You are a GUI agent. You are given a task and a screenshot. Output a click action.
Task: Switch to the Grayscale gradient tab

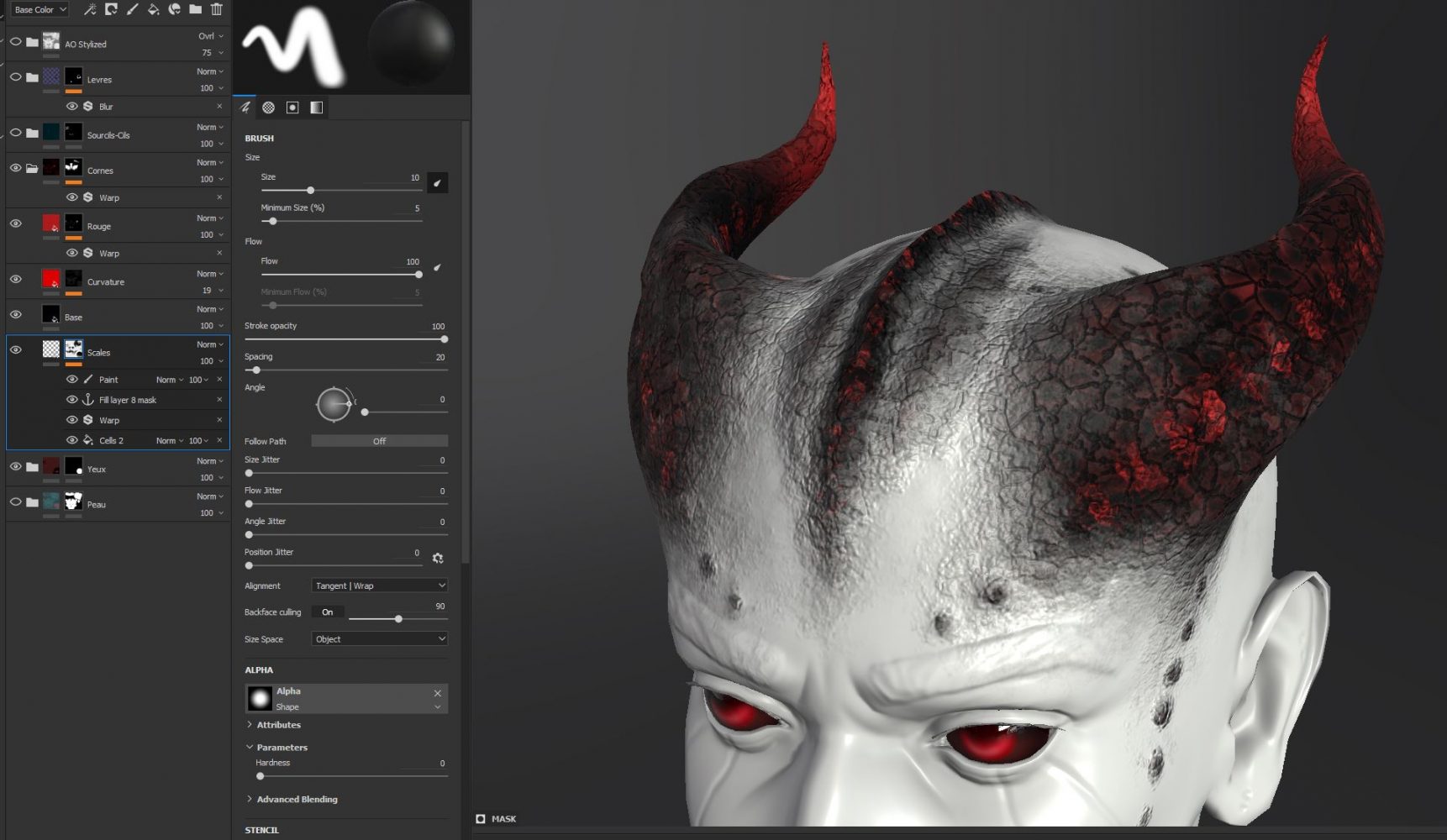[317, 108]
